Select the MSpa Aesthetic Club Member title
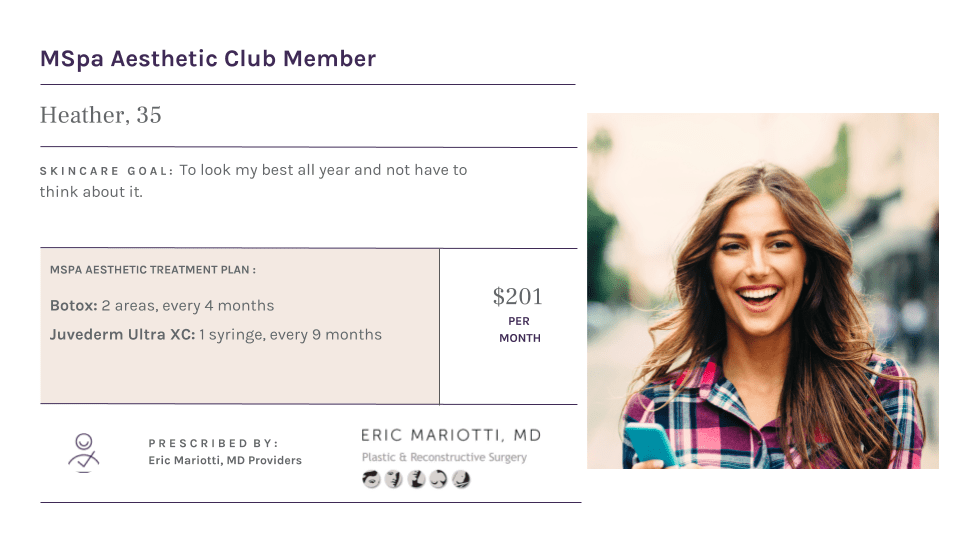The image size is (960, 540). tap(208, 59)
